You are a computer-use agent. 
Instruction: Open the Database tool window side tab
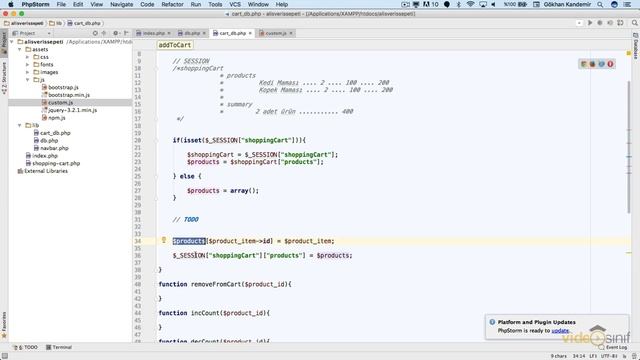pyautogui.click(x=636, y=46)
